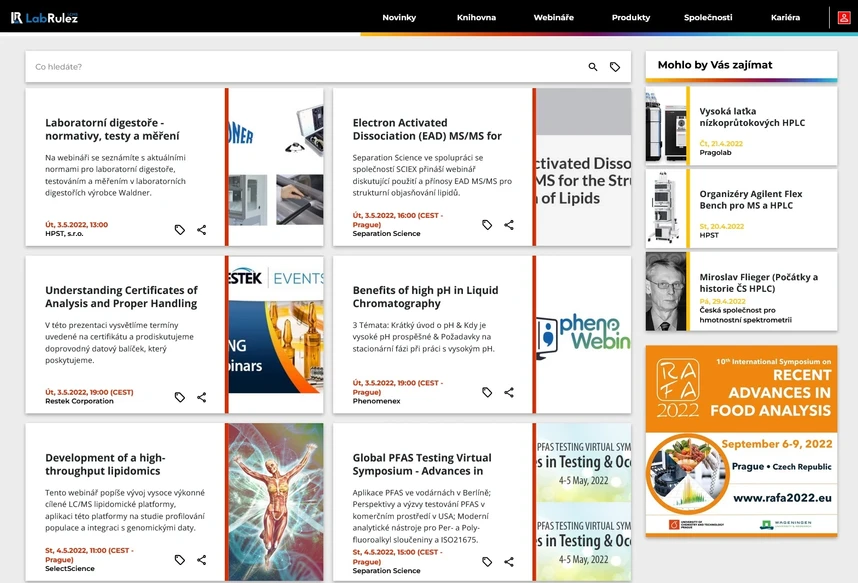This screenshot has width=858, height=583.
Task: Click tag icon on high-throughput lipidomics card
Action: tap(179, 559)
